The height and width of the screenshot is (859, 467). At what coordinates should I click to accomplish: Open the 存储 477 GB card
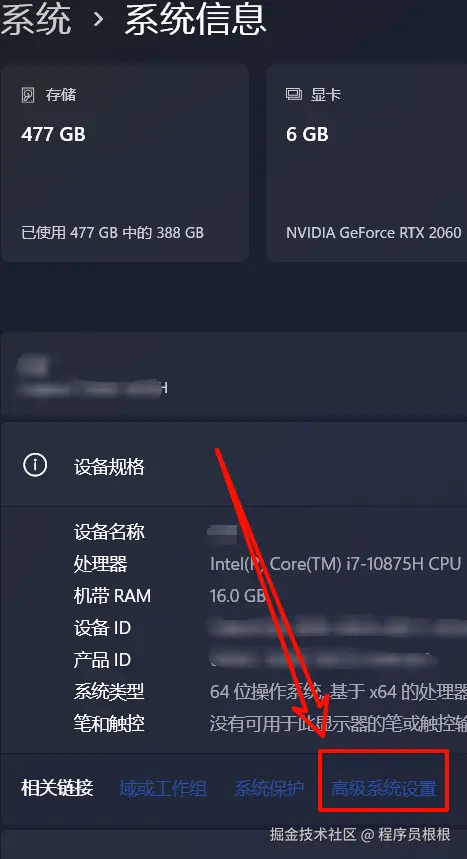125,163
